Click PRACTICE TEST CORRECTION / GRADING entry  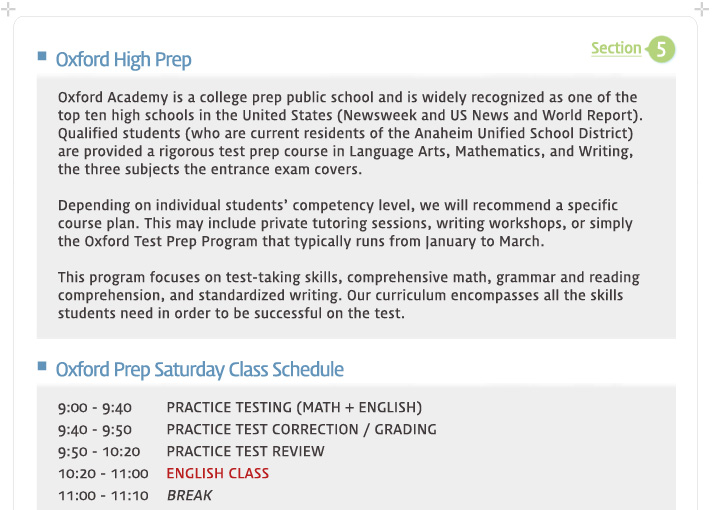[301, 429]
